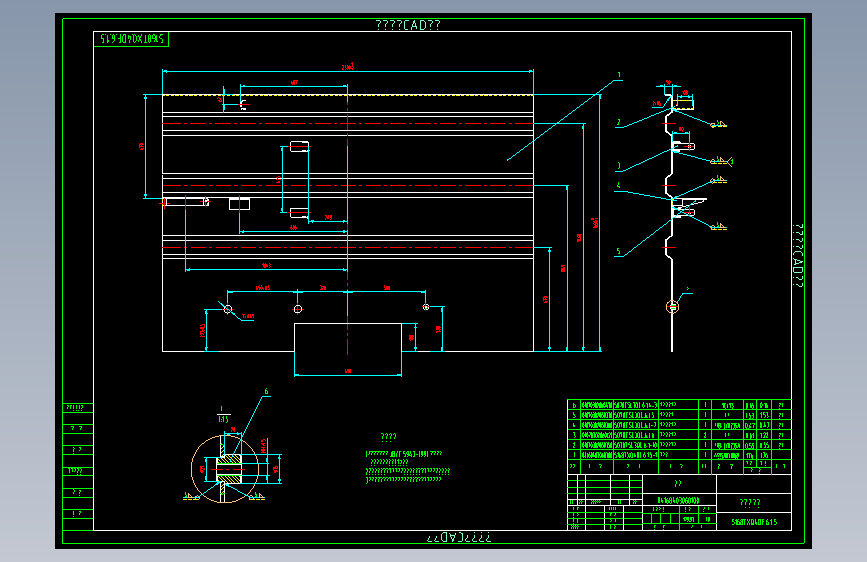The image size is (867, 562).
Task: Click the "?????" cell above the drawing number
Action: [750, 502]
